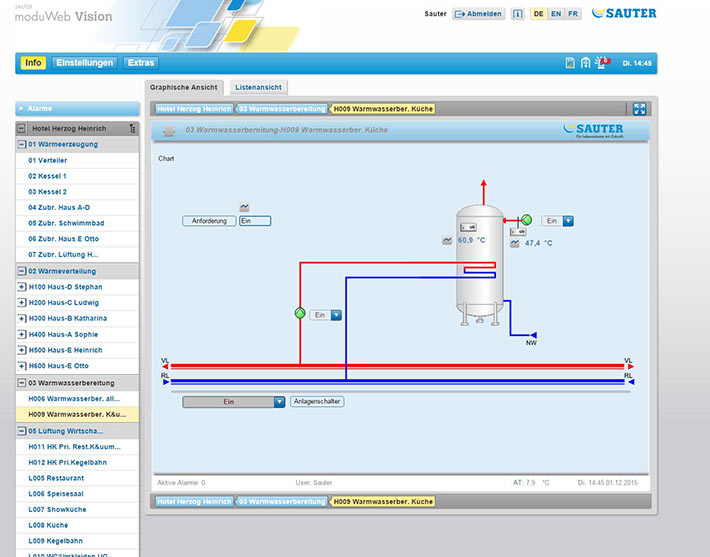Image resolution: width=710 pixels, height=557 pixels.
Task: Select 02 Kessel 1 in the tree
Action: click(47, 176)
